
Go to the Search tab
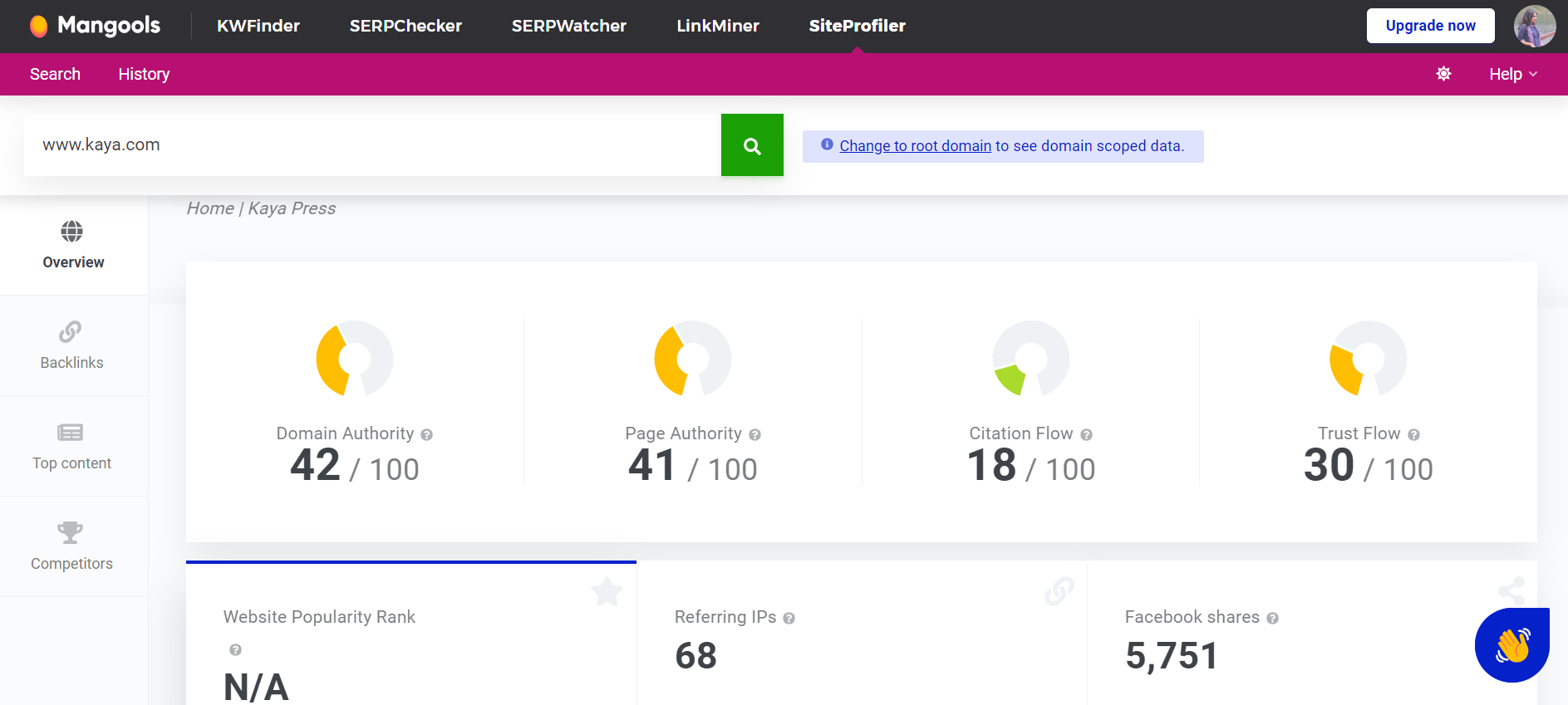coord(55,74)
